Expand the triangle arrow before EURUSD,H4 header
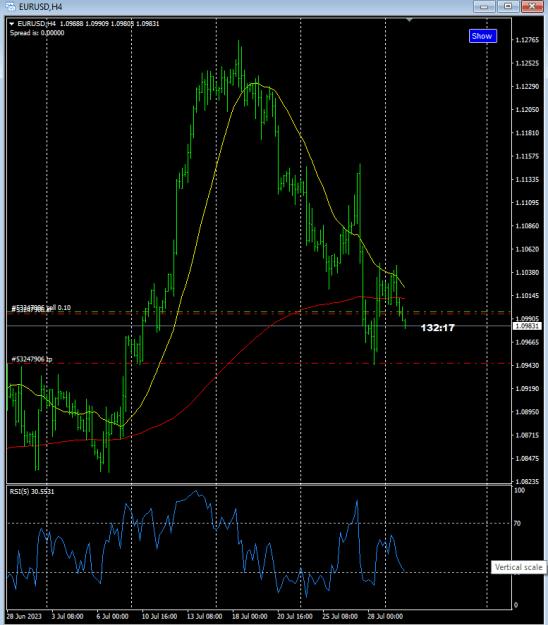This screenshot has width=548, height=625. [x=12, y=24]
